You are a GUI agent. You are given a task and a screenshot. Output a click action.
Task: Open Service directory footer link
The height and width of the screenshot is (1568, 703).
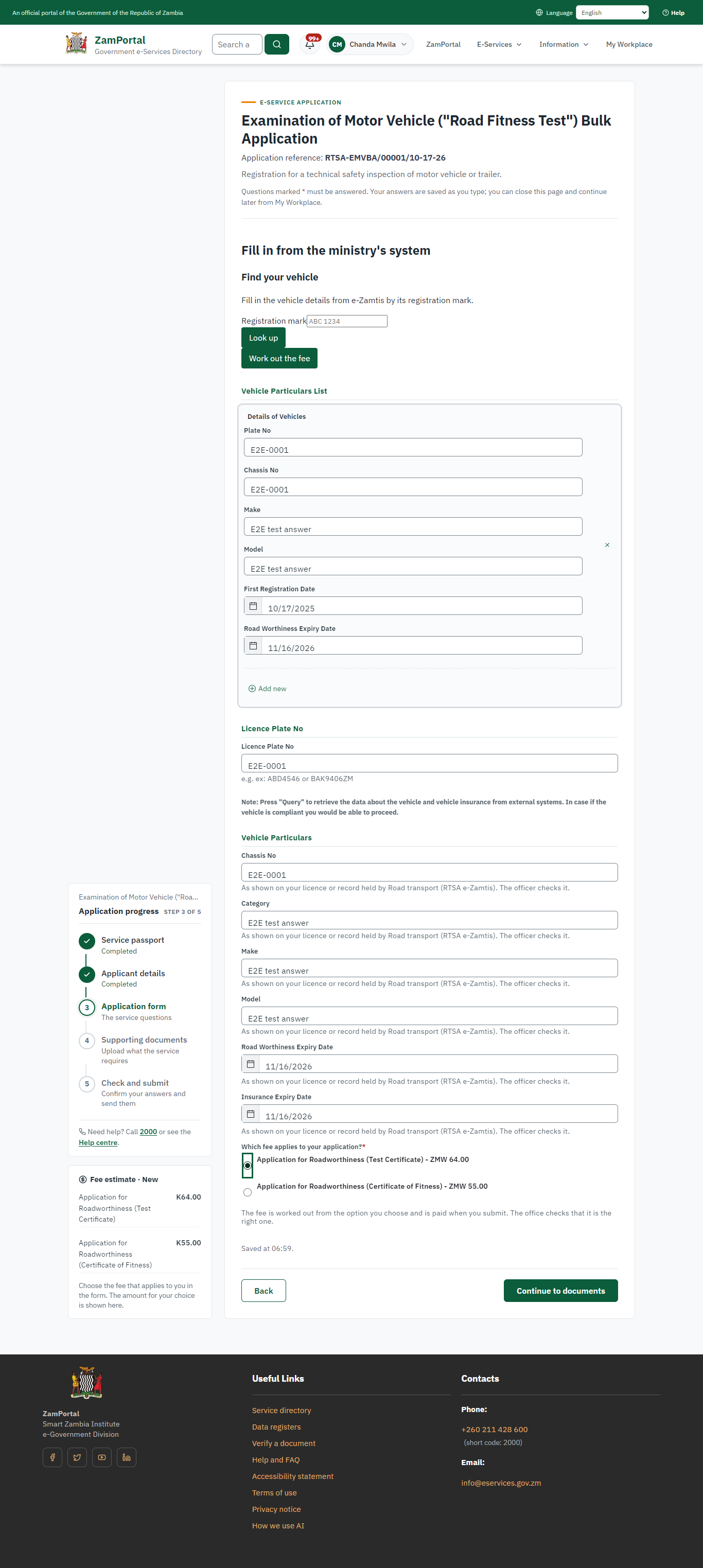[281, 1411]
